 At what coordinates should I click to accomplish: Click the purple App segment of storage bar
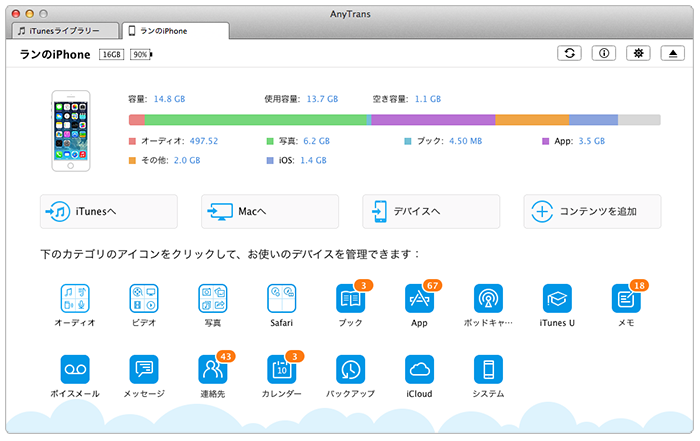point(433,120)
